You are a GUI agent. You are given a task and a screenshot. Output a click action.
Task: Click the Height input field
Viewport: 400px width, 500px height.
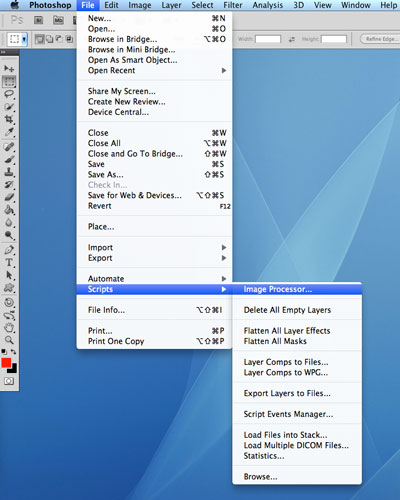click(333, 39)
